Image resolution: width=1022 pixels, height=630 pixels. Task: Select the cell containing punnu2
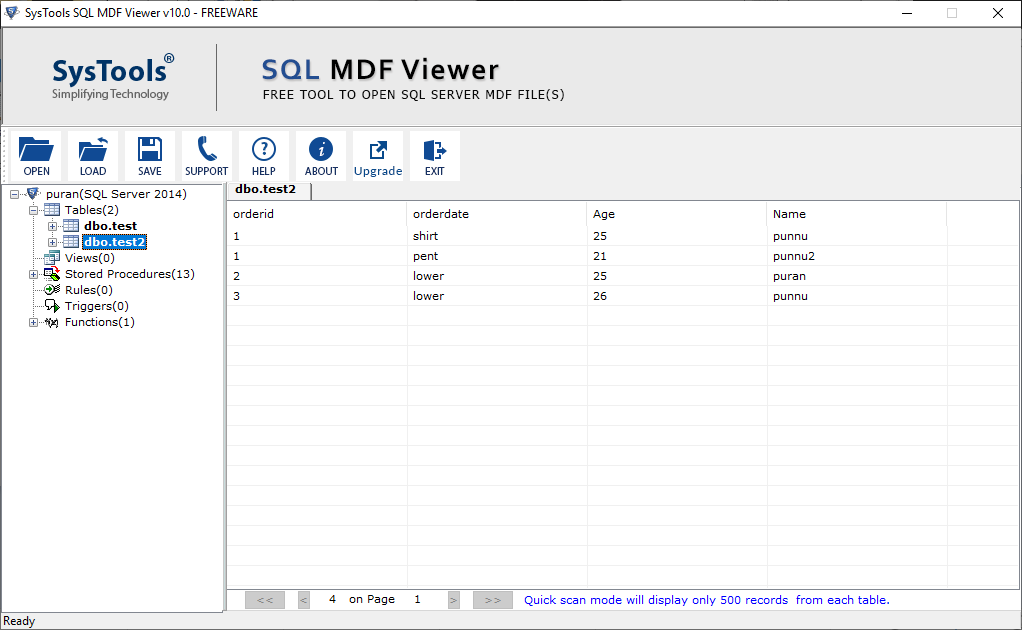pos(856,256)
